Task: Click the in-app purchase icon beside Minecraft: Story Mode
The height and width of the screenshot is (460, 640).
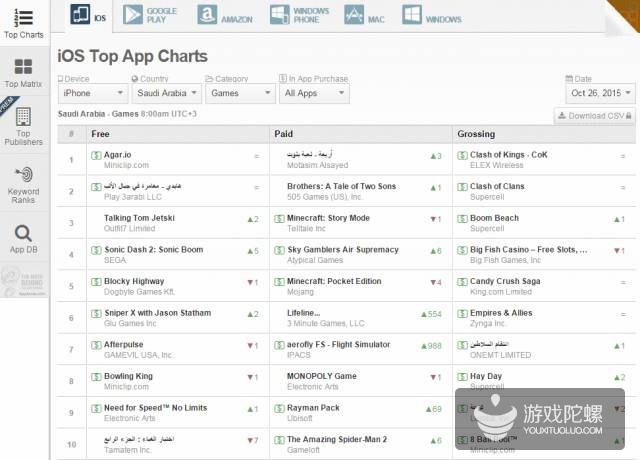Action: (279, 219)
